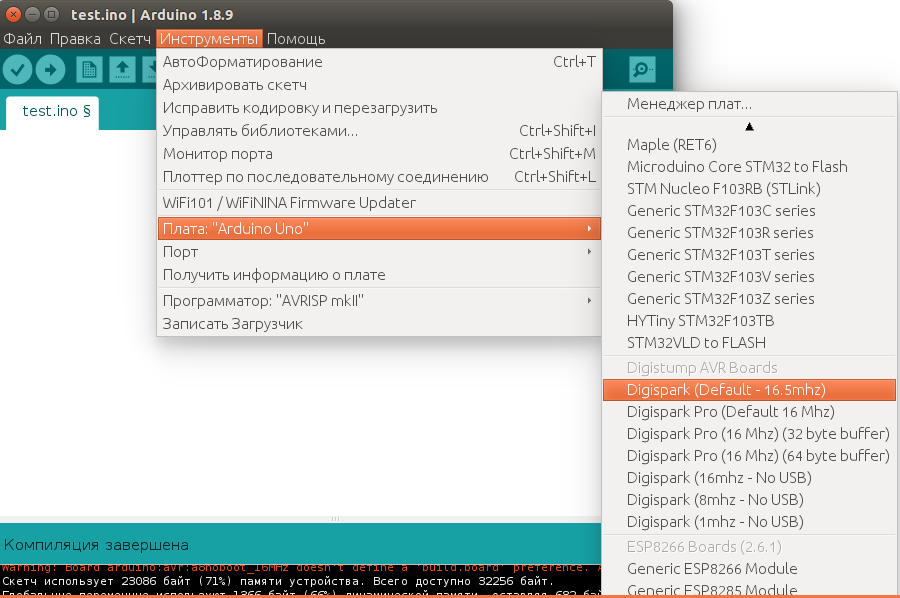Click the New sketch document icon
This screenshot has height=598, width=900.
coord(90,69)
